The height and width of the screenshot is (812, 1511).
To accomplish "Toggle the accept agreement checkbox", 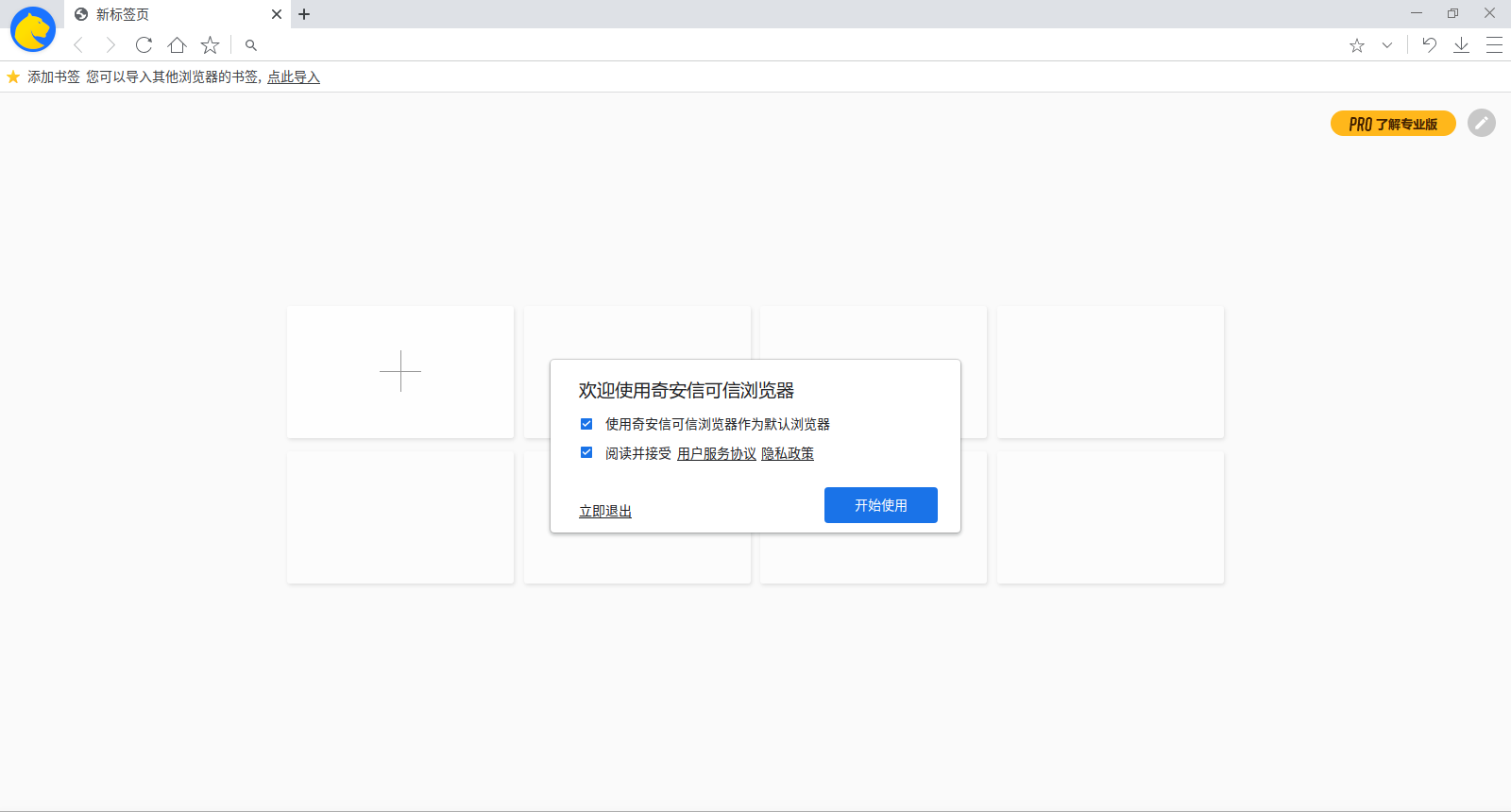I will [x=586, y=453].
